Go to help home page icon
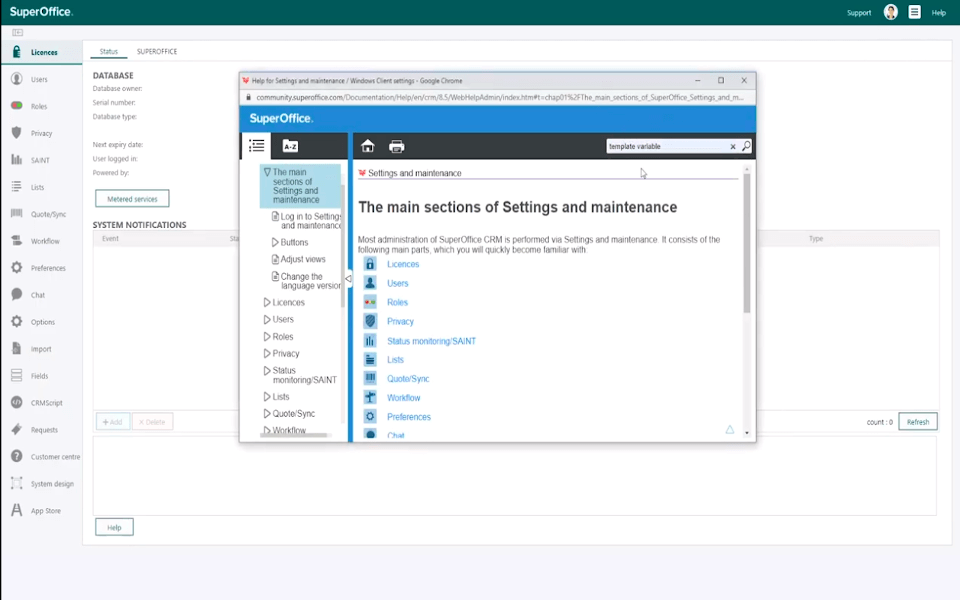The width and height of the screenshot is (960, 600). click(367, 146)
